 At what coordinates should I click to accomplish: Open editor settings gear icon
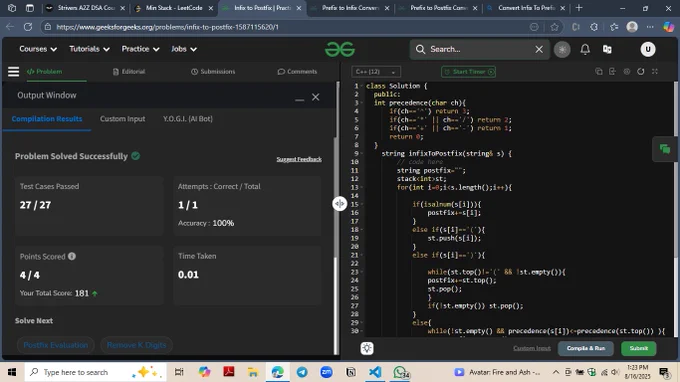pos(627,72)
